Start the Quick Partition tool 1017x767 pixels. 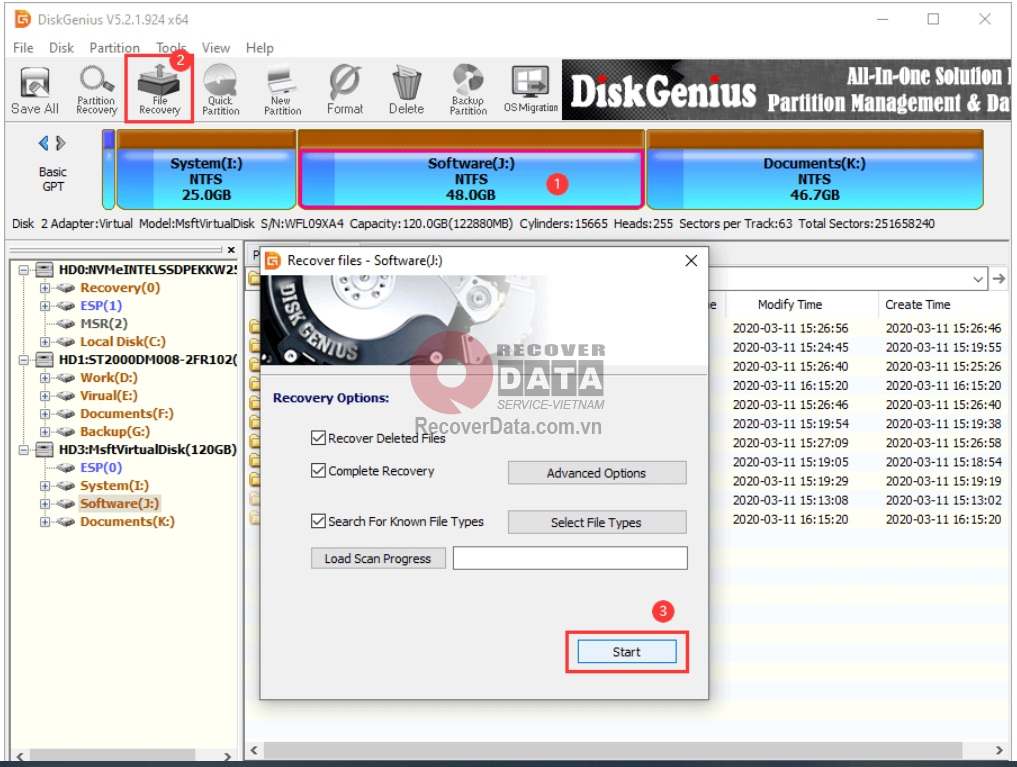(x=221, y=91)
